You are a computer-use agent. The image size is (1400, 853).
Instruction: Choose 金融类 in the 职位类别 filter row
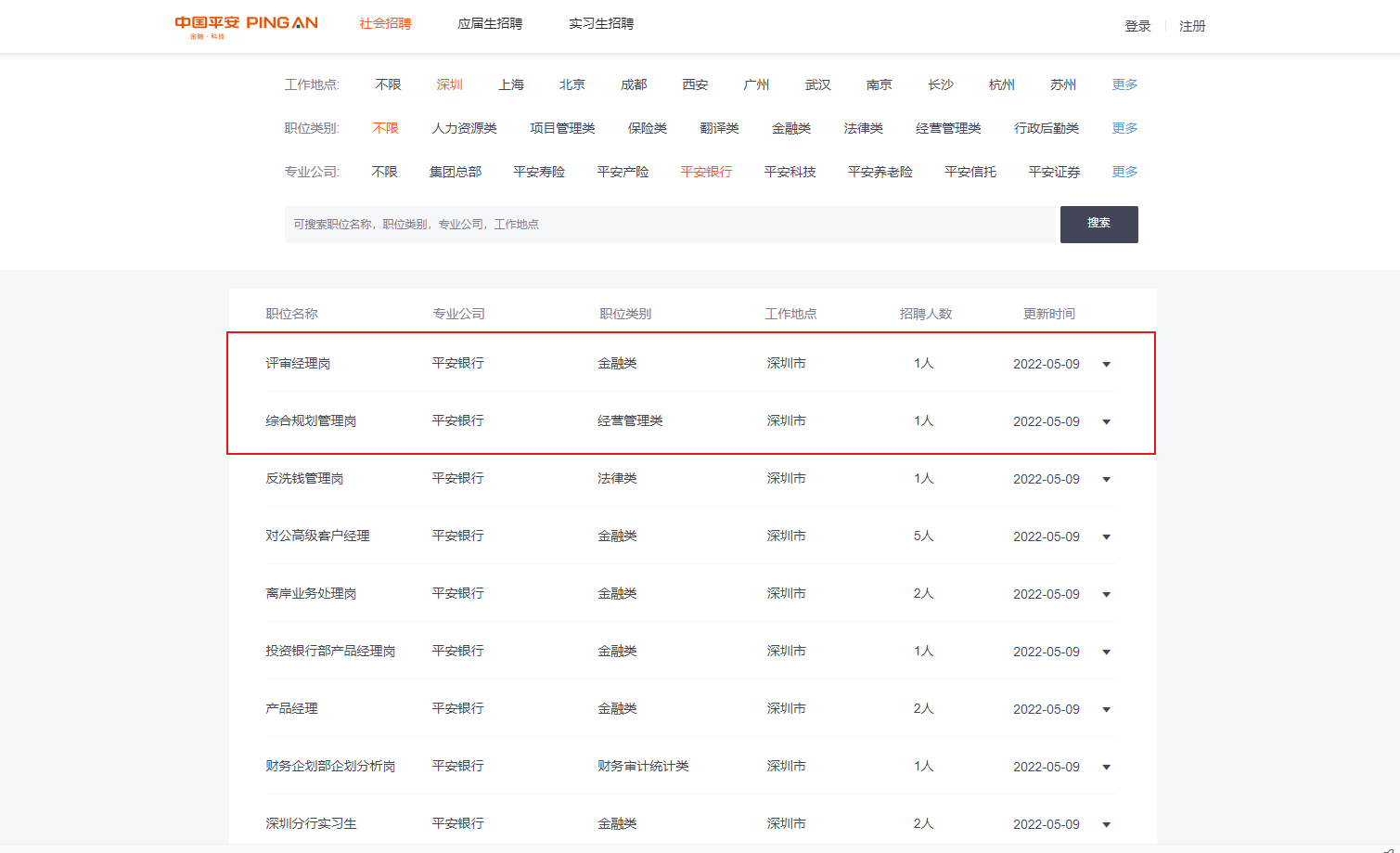point(791,128)
